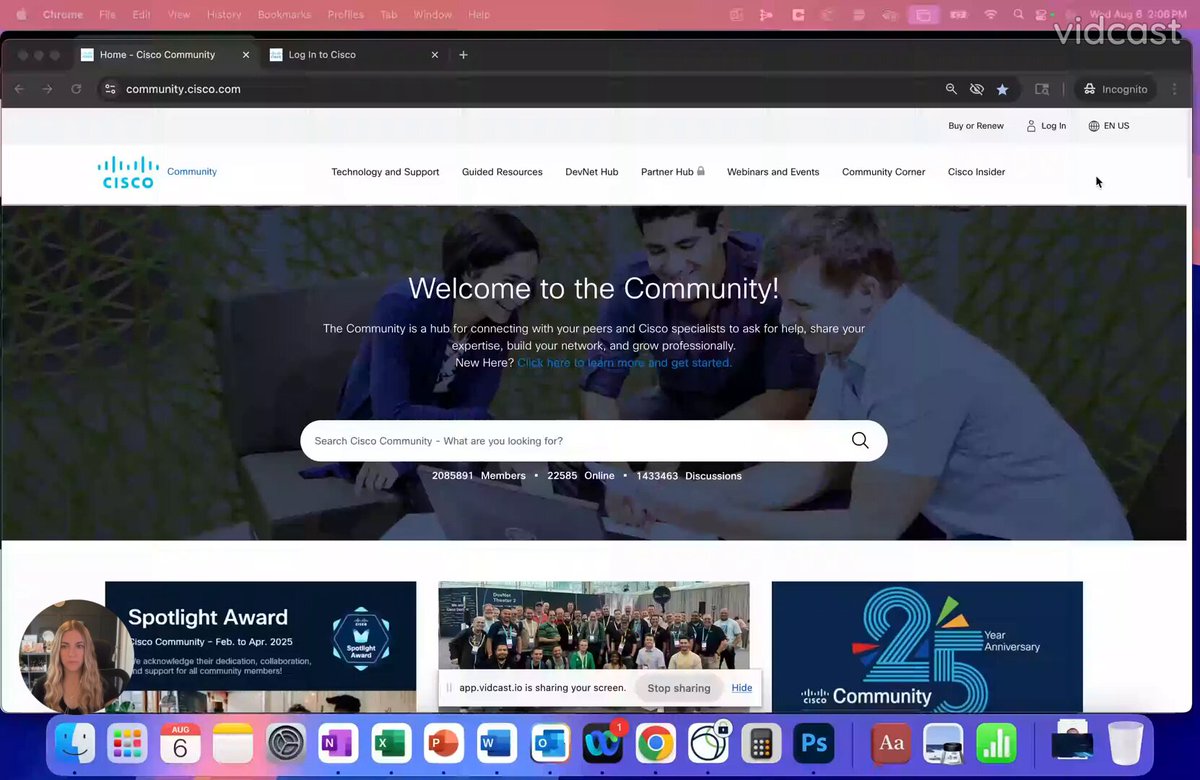This screenshot has height=780, width=1200.
Task: Click the Chrome forward arrow
Action: pos(47,89)
